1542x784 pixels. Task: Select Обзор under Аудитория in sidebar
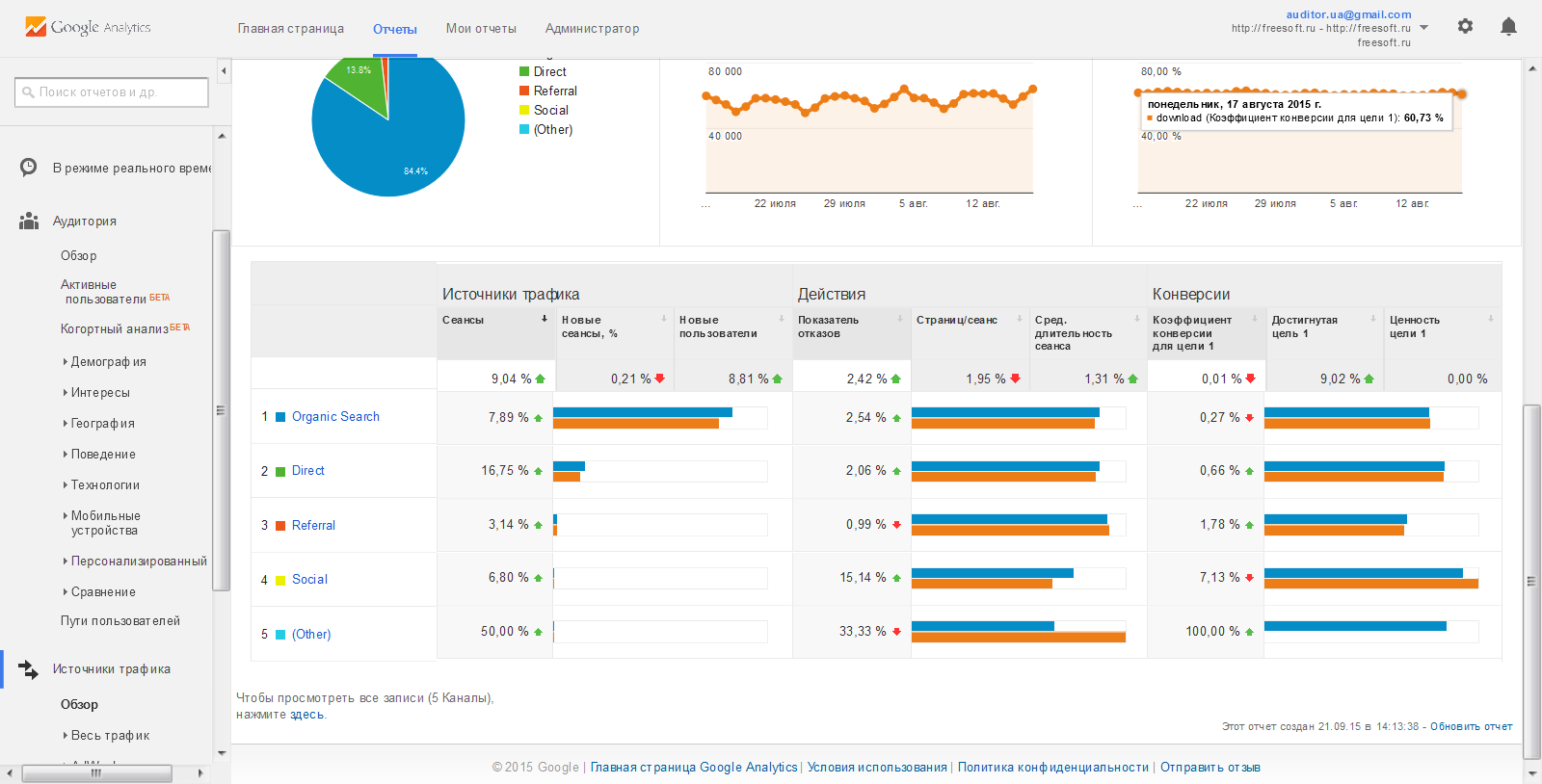coord(79,256)
